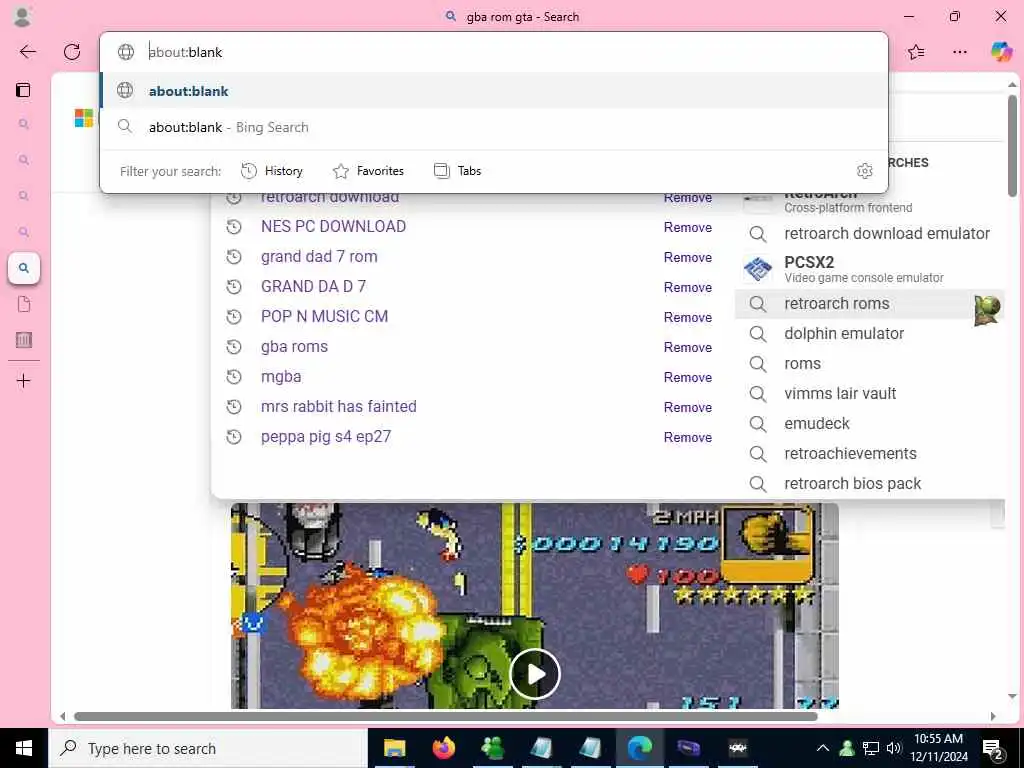Screen dimensions: 1024x768
Task: Remove NES PC DOWNLOAD from history
Action: 688,227
